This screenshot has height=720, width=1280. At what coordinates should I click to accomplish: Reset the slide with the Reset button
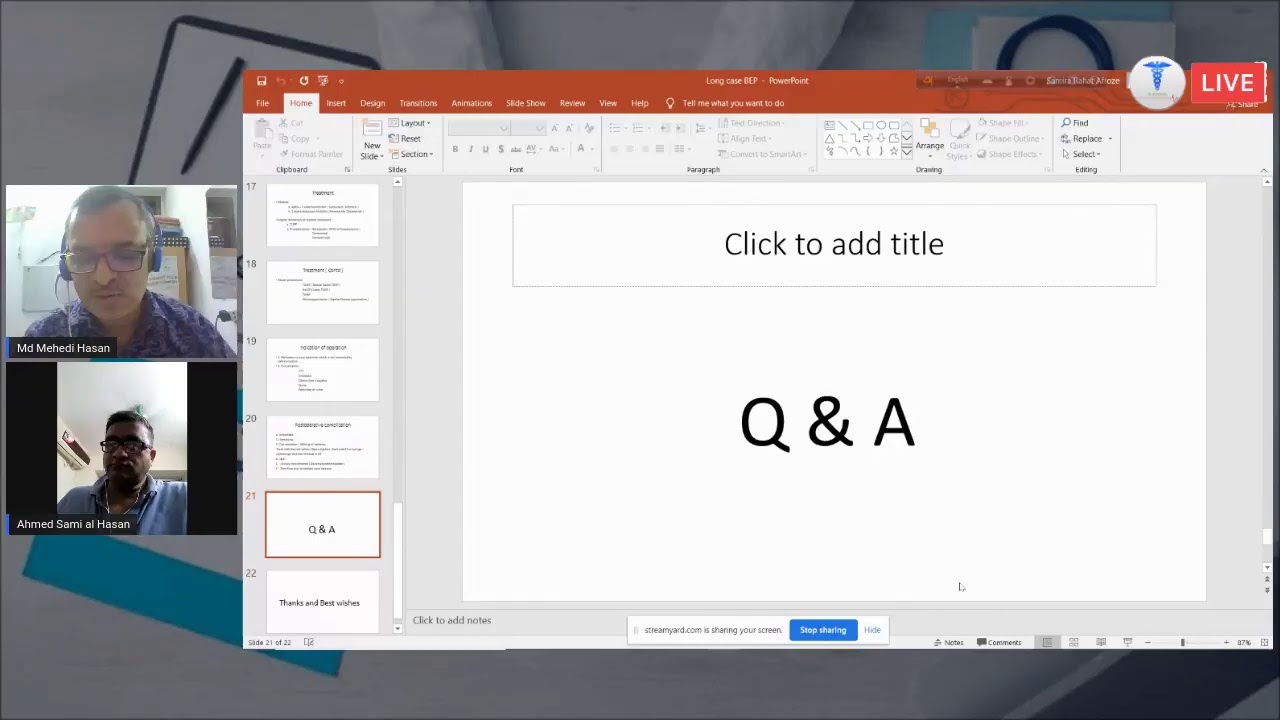(405, 139)
